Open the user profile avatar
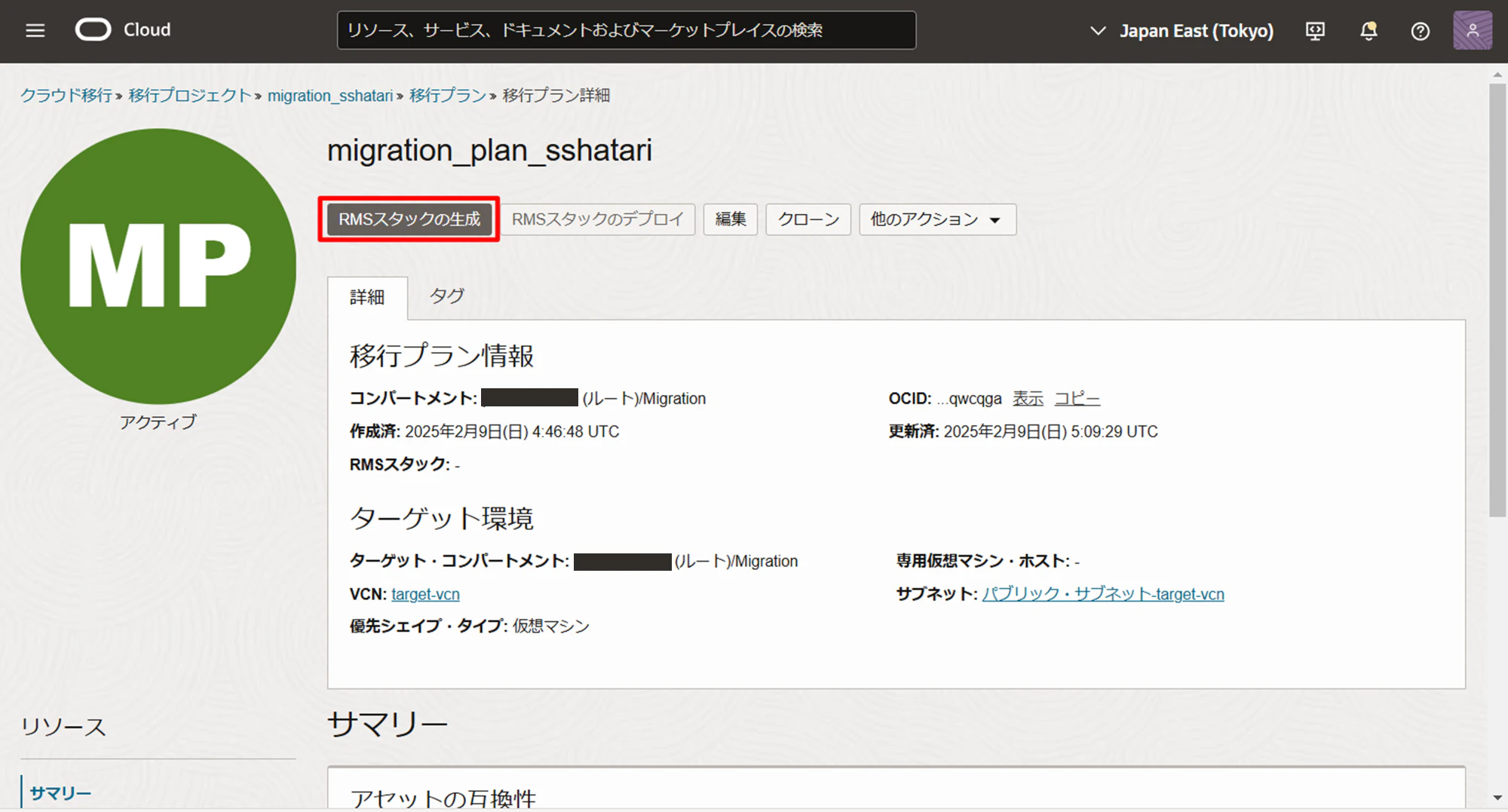1508x812 pixels. pos(1473,31)
